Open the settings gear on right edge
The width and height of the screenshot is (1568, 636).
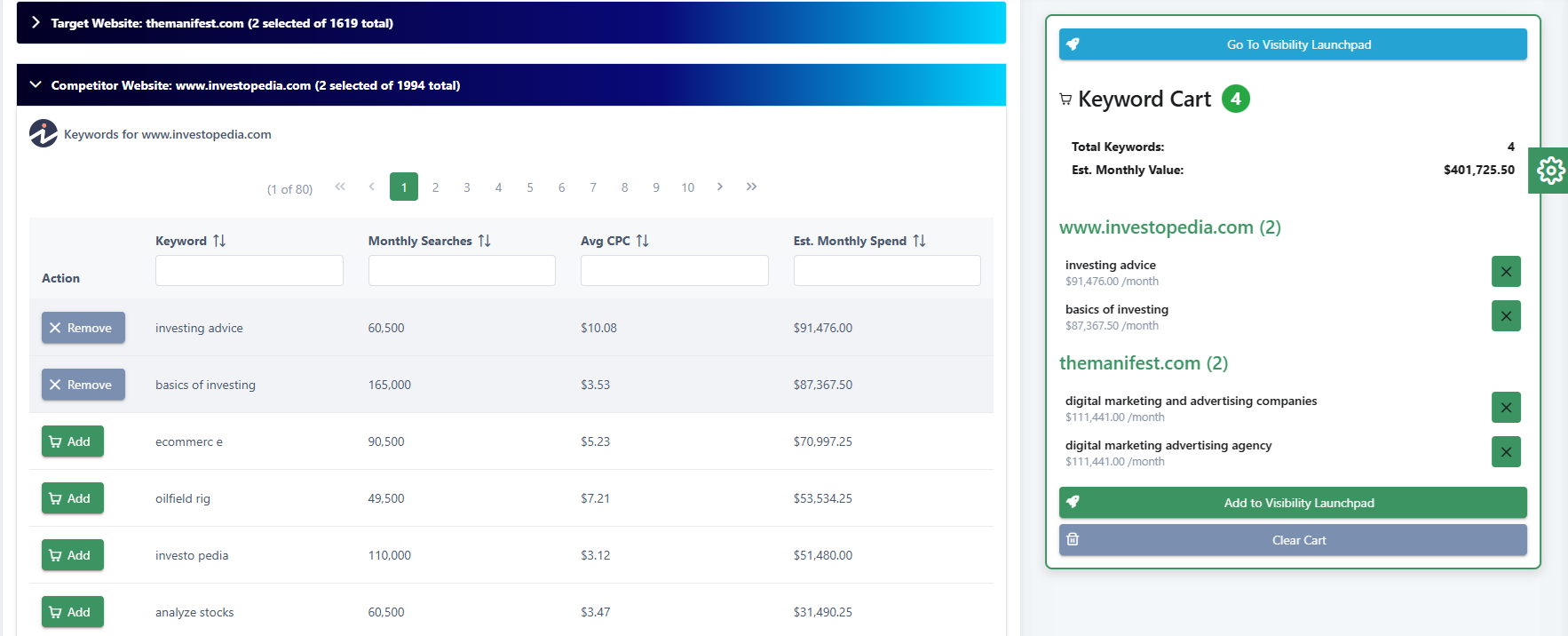click(1549, 170)
